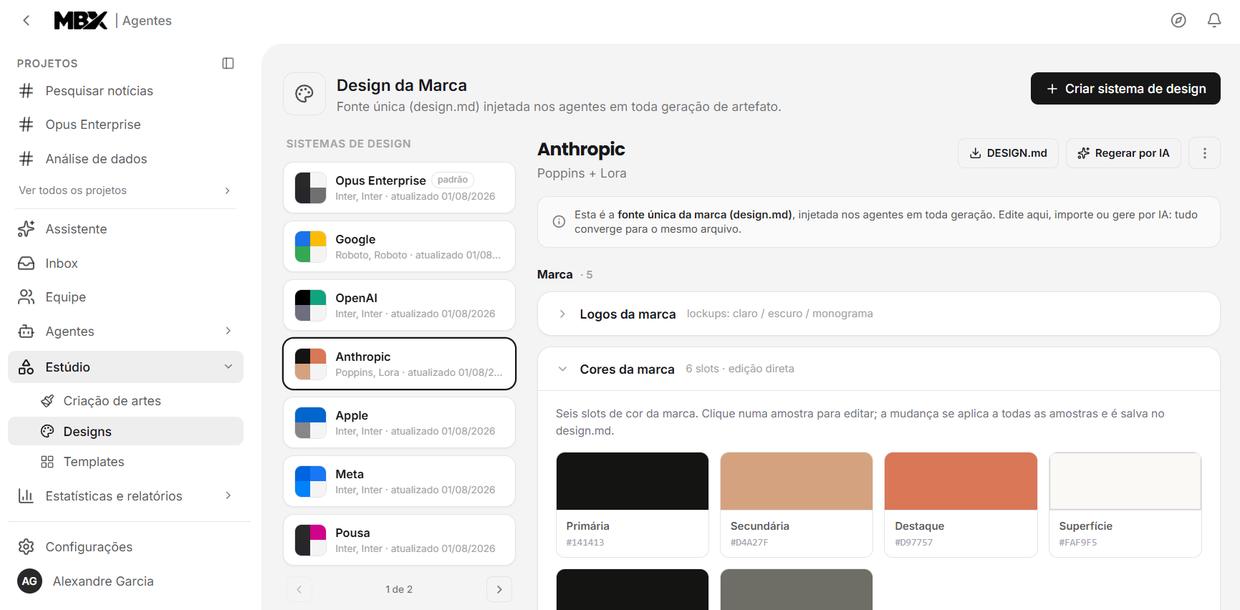Edit the Destaque color swatch #D97757
The height and width of the screenshot is (610, 1240).
961,481
